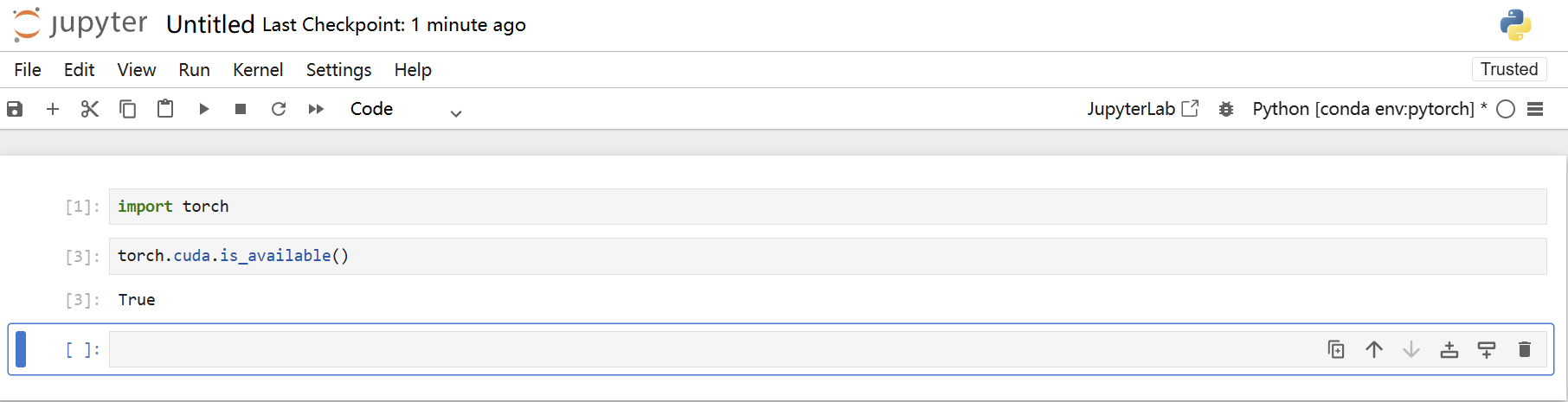Viewport: 1568px width, 402px height.
Task: Open the cell type dropdown showing Code
Action: pyautogui.click(x=405, y=109)
